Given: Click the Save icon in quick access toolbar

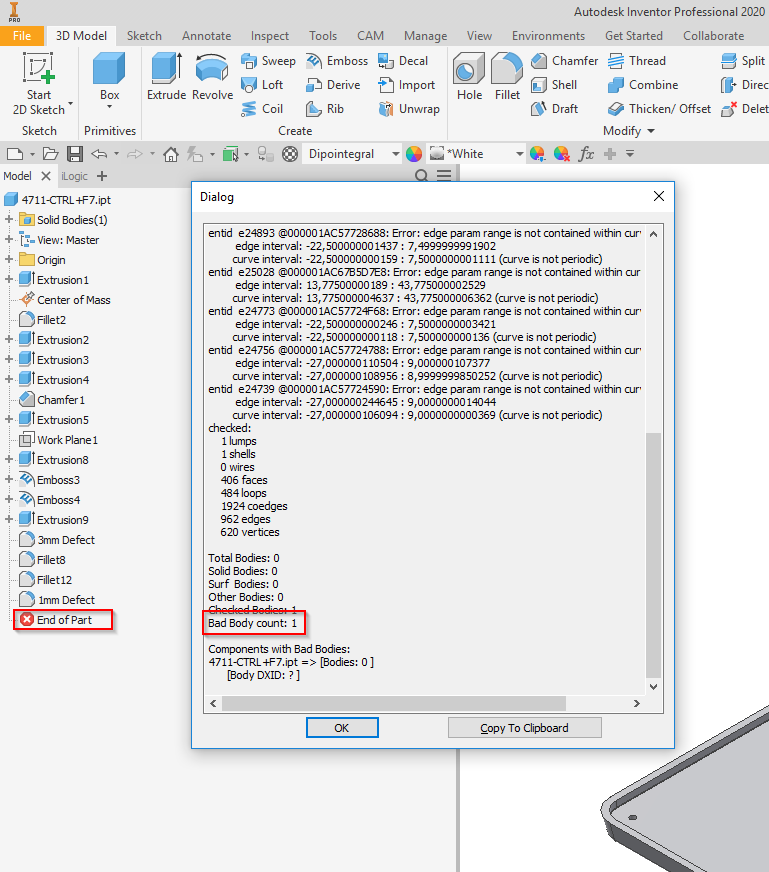Looking at the screenshot, I should click(75, 154).
